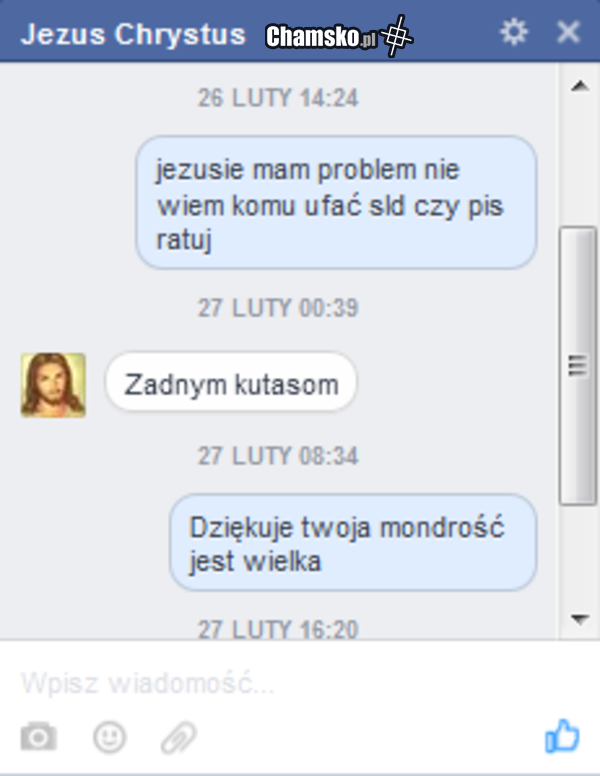
Task: Click the camera photo attach icon
Action: [x=39, y=736]
